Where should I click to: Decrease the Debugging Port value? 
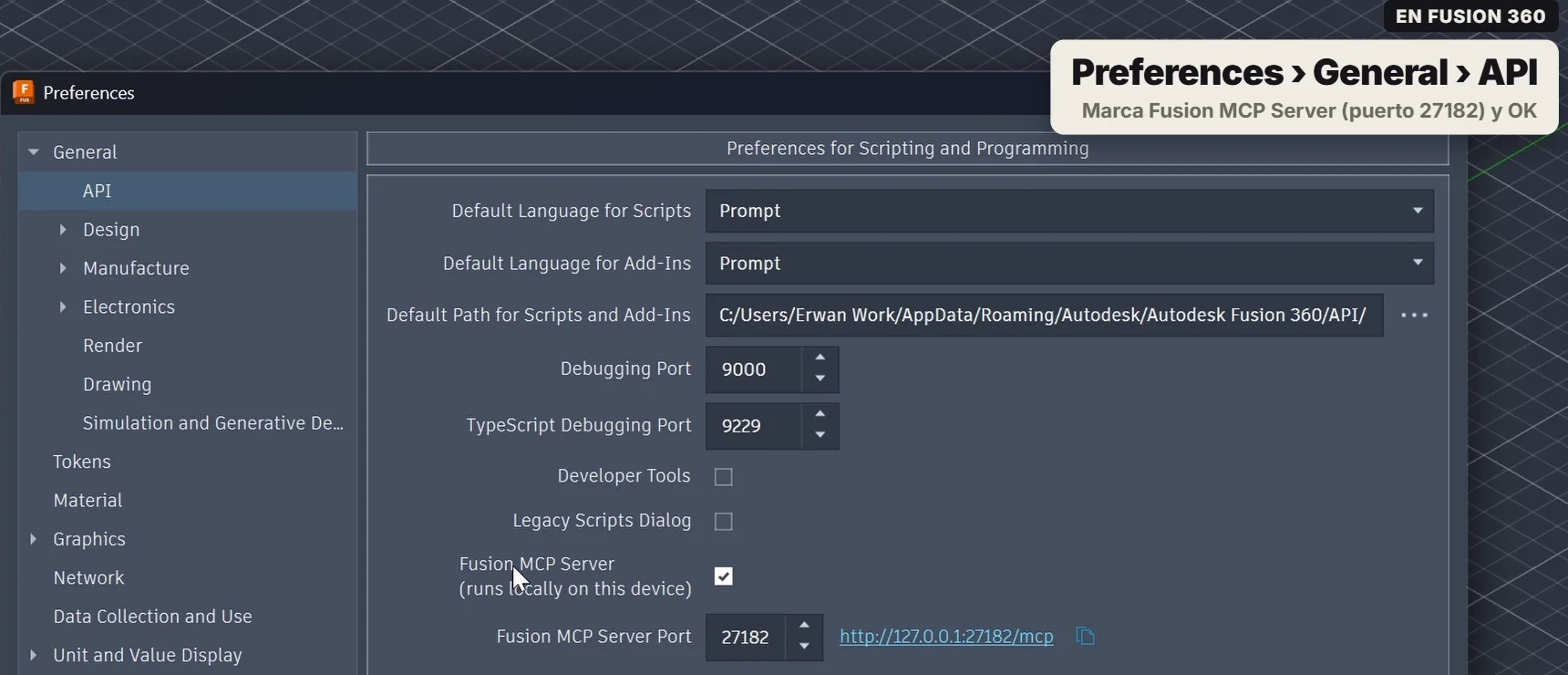(x=820, y=379)
